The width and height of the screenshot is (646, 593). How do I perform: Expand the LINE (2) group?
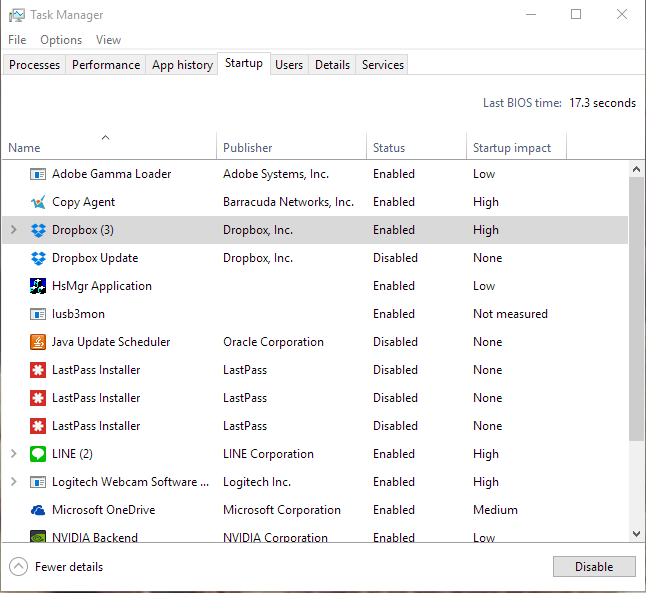click(14, 454)
